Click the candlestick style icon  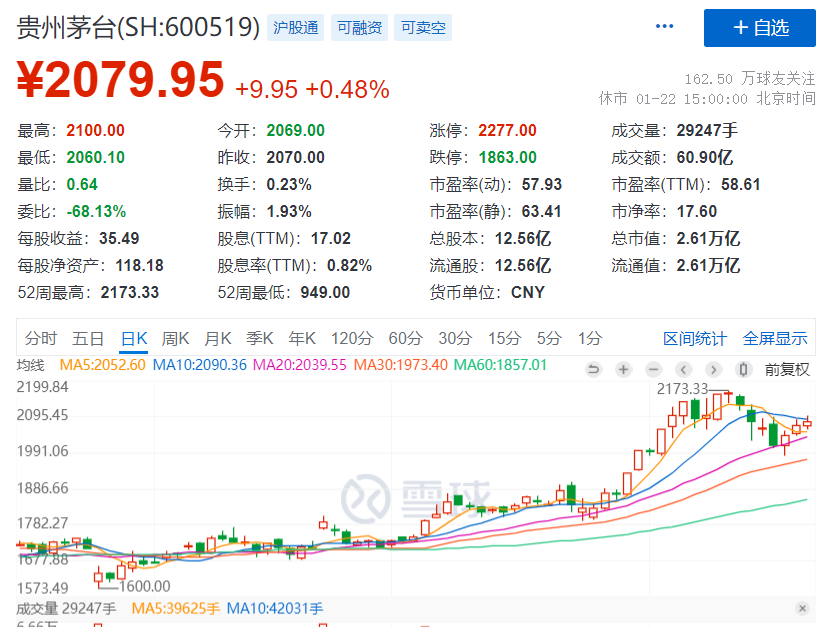click(x=743, y=369)
